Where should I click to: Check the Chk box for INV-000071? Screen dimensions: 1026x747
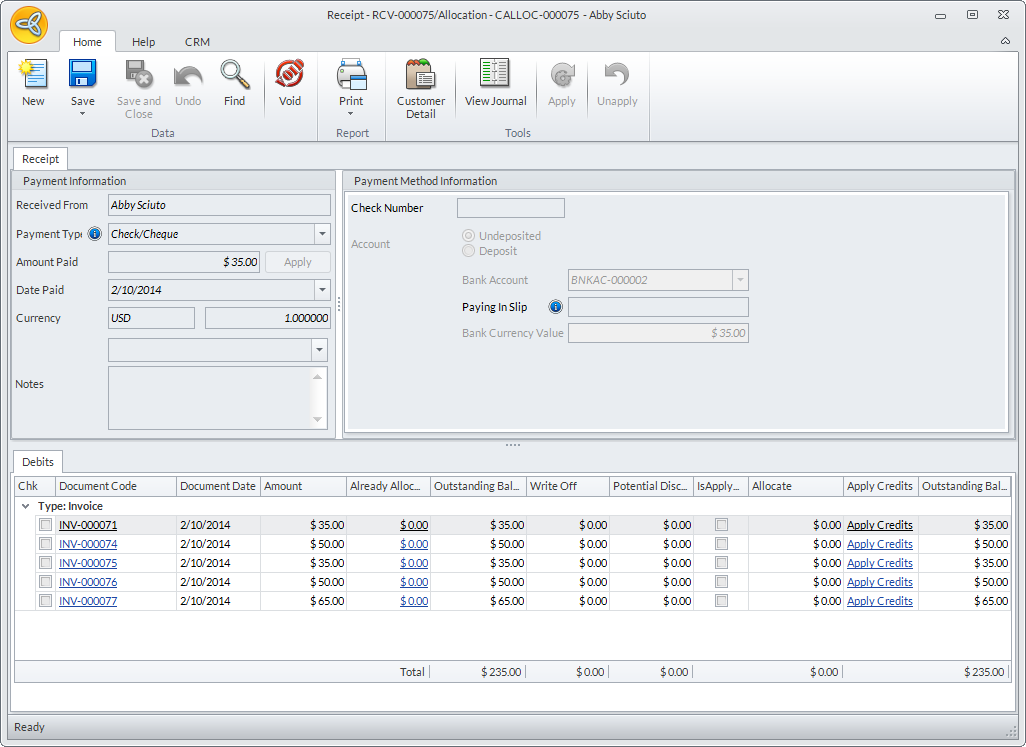pyautogui.click(x=45, y=525)
